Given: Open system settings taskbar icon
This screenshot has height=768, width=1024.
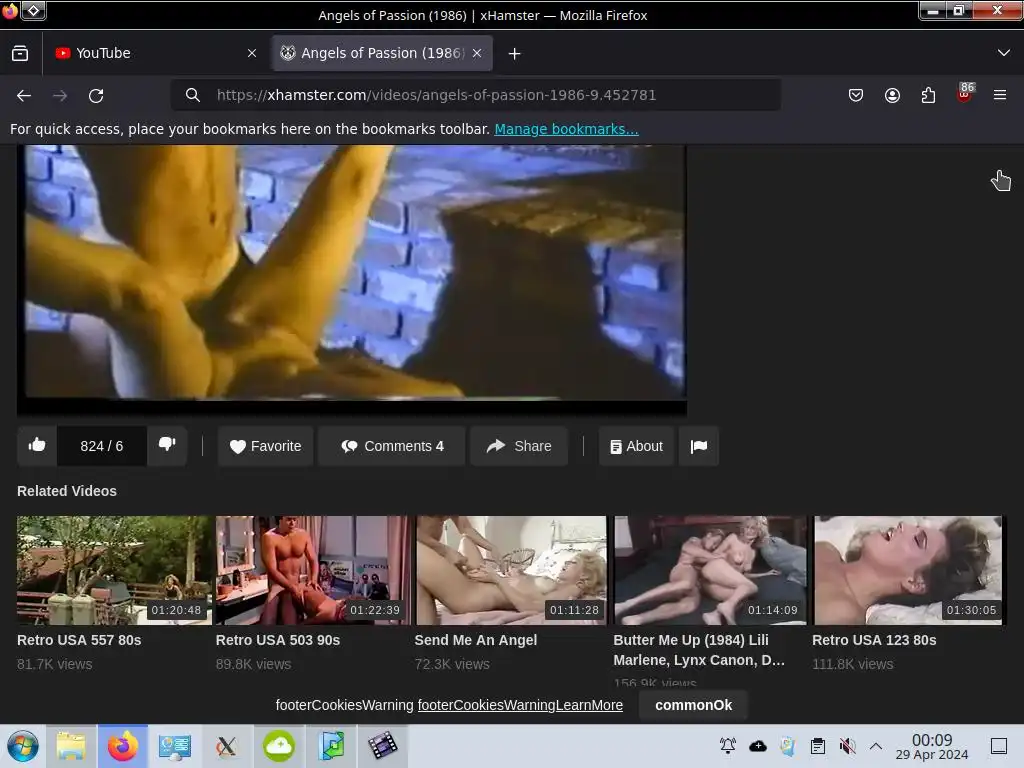Looking at the screenshot, I should tap(174, 746).
